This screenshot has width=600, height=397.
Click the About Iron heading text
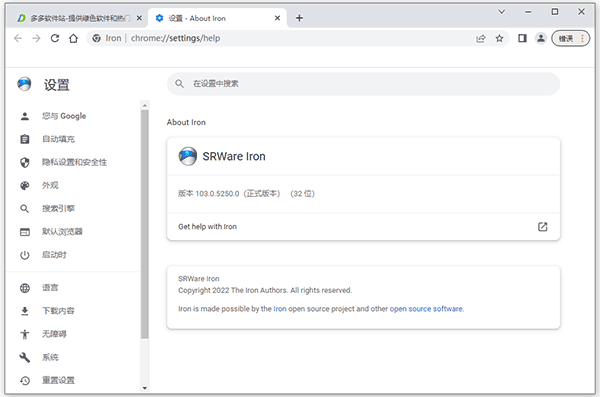[x=186, y=122]
